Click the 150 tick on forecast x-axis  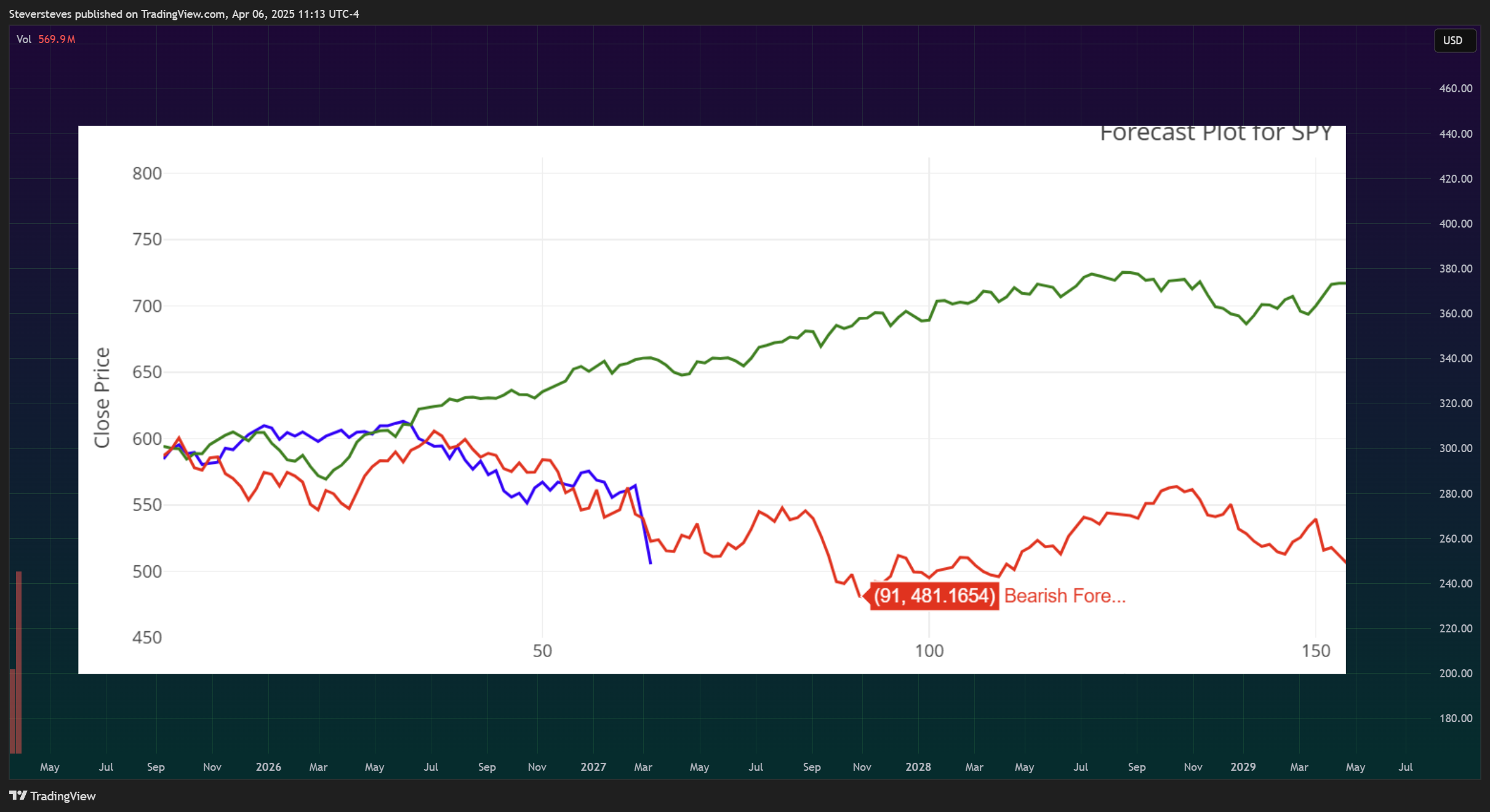pyautogui.click(x=1316, y=651)
